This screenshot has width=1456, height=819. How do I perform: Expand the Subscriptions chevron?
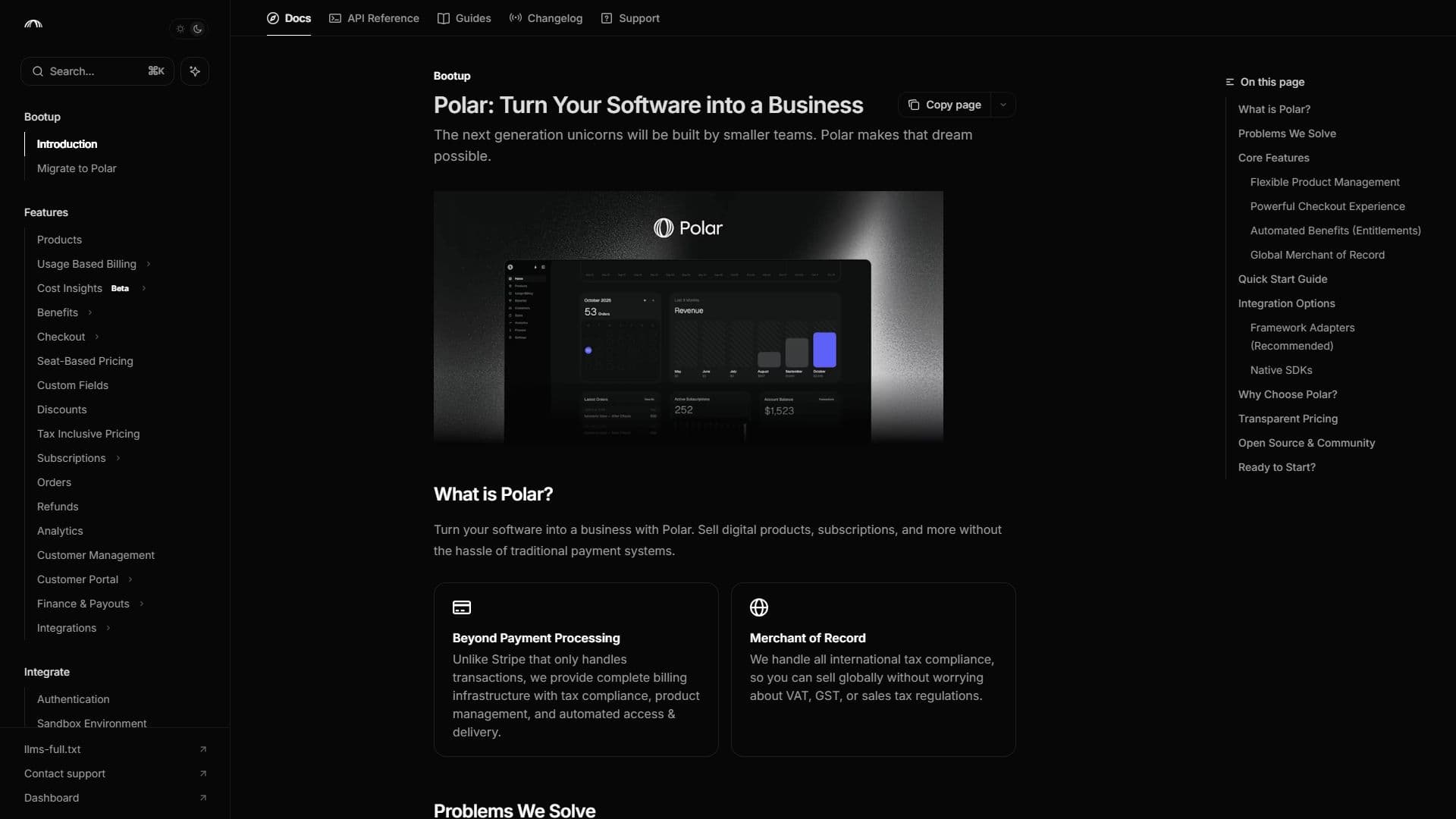118,458
